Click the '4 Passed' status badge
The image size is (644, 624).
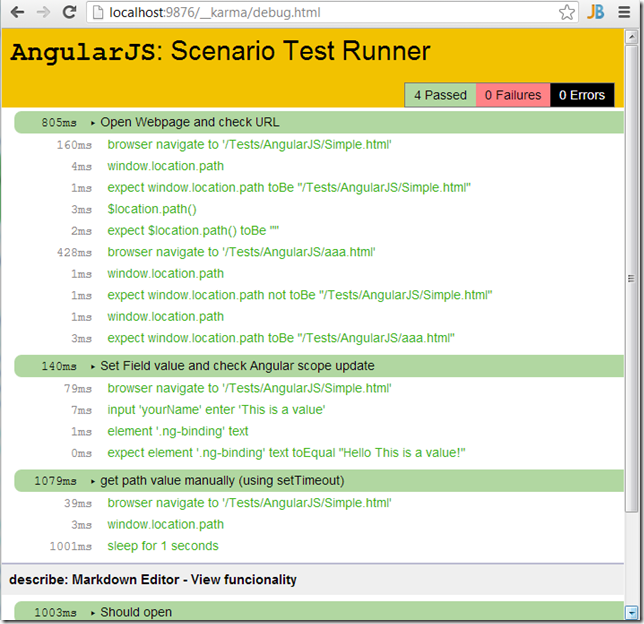(x=440, y=95)
